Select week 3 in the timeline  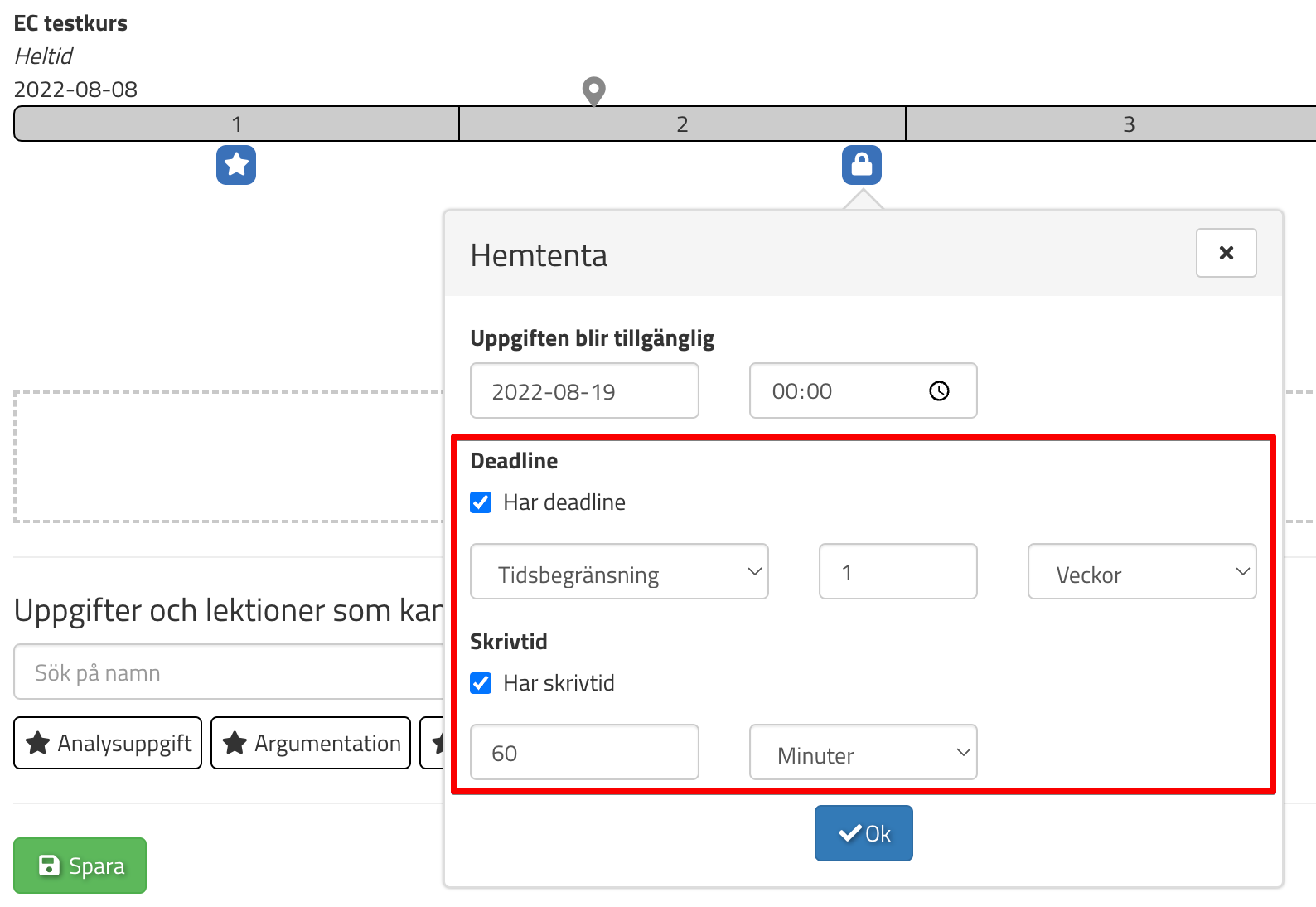1127,124
